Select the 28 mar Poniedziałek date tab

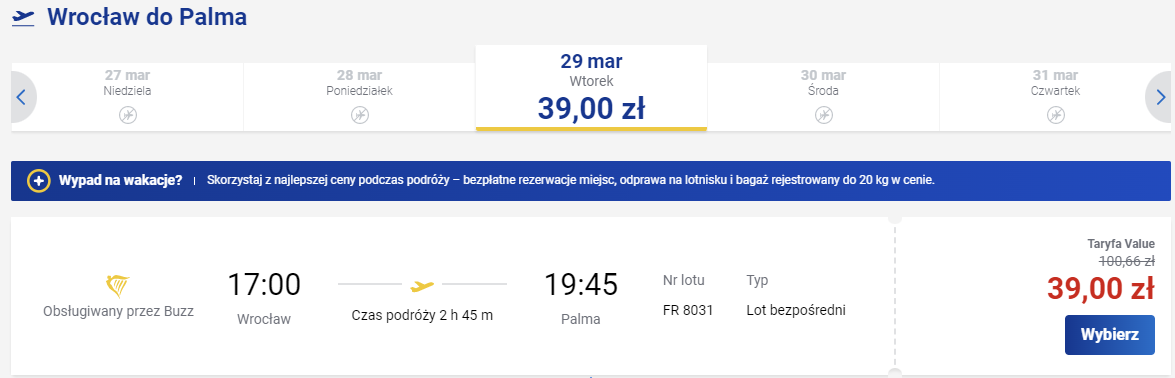tap(360, 97)
